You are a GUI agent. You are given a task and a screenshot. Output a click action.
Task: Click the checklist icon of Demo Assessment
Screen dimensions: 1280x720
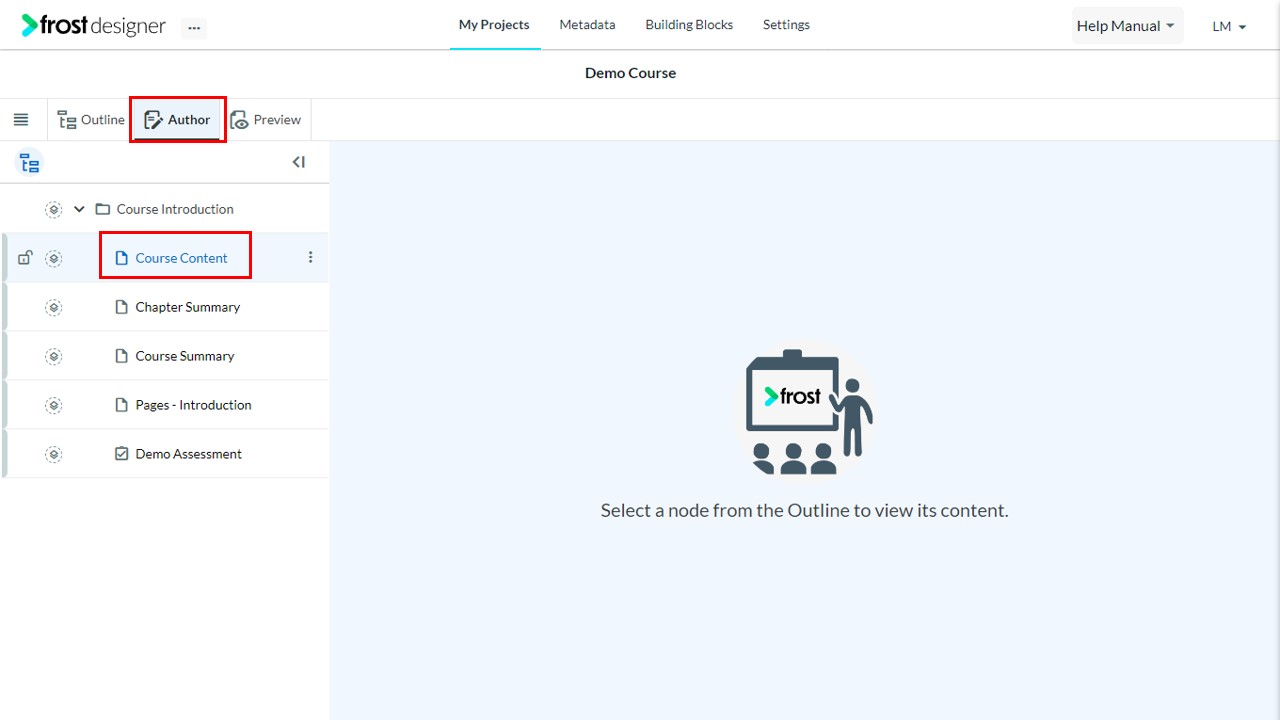tap(122, 454)
